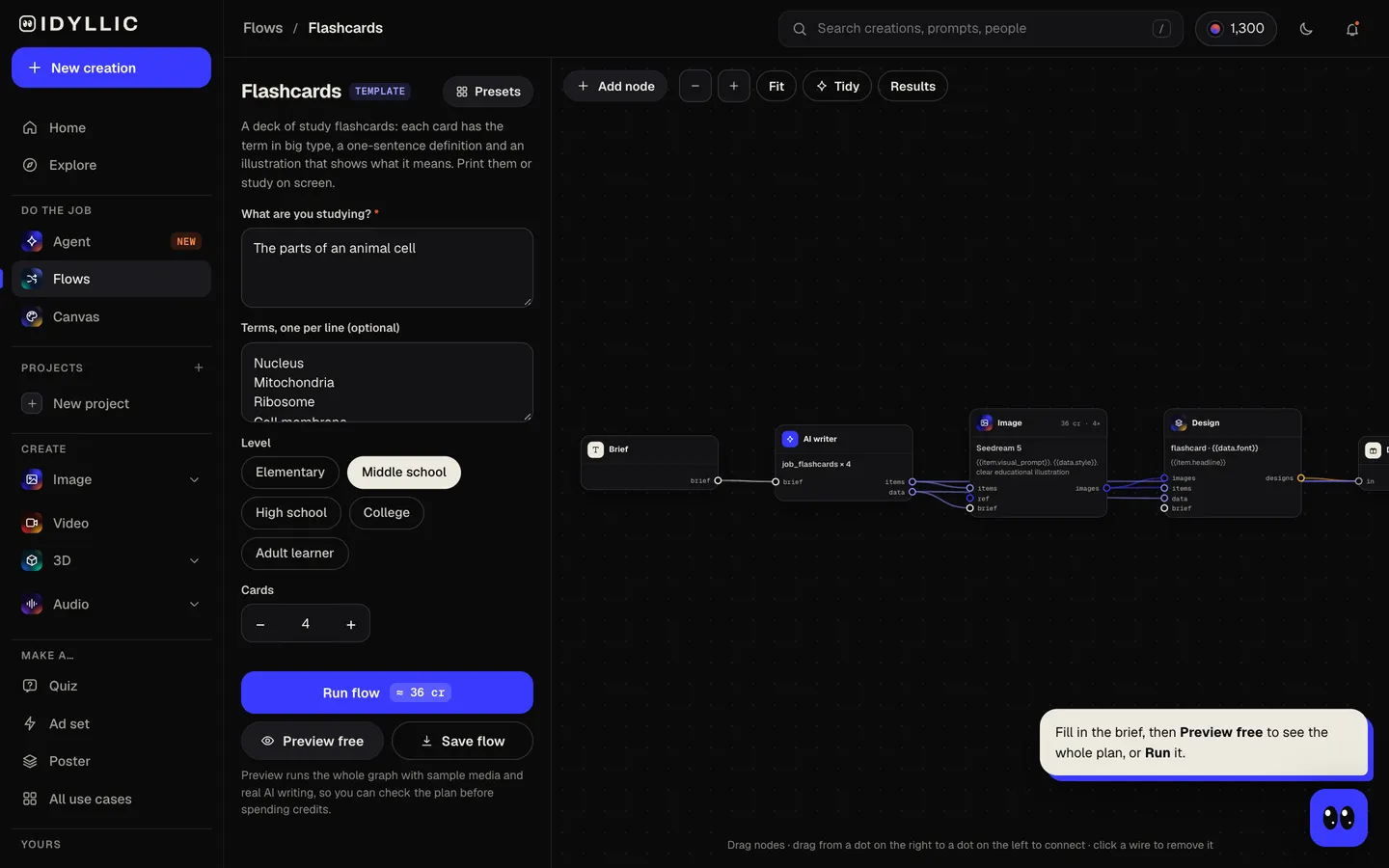Focus the search creations field

point(981,29)
